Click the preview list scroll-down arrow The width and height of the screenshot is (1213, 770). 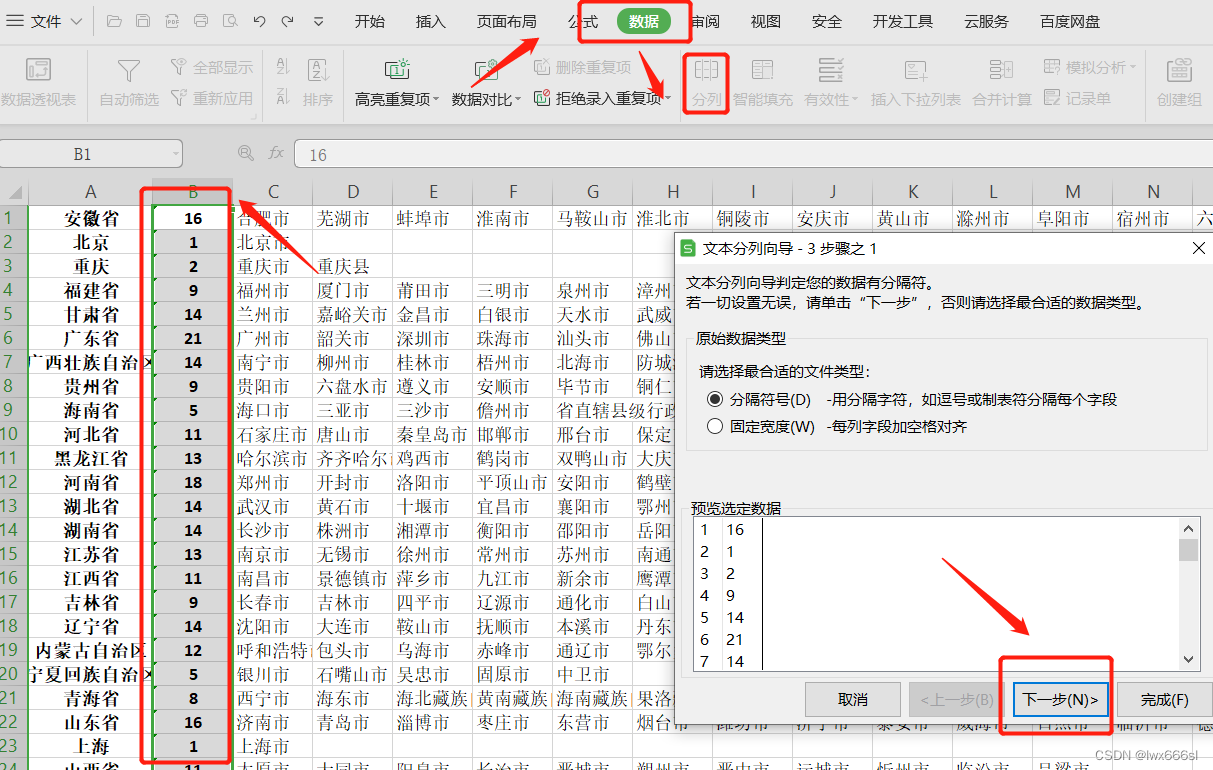pos(1188,659)
